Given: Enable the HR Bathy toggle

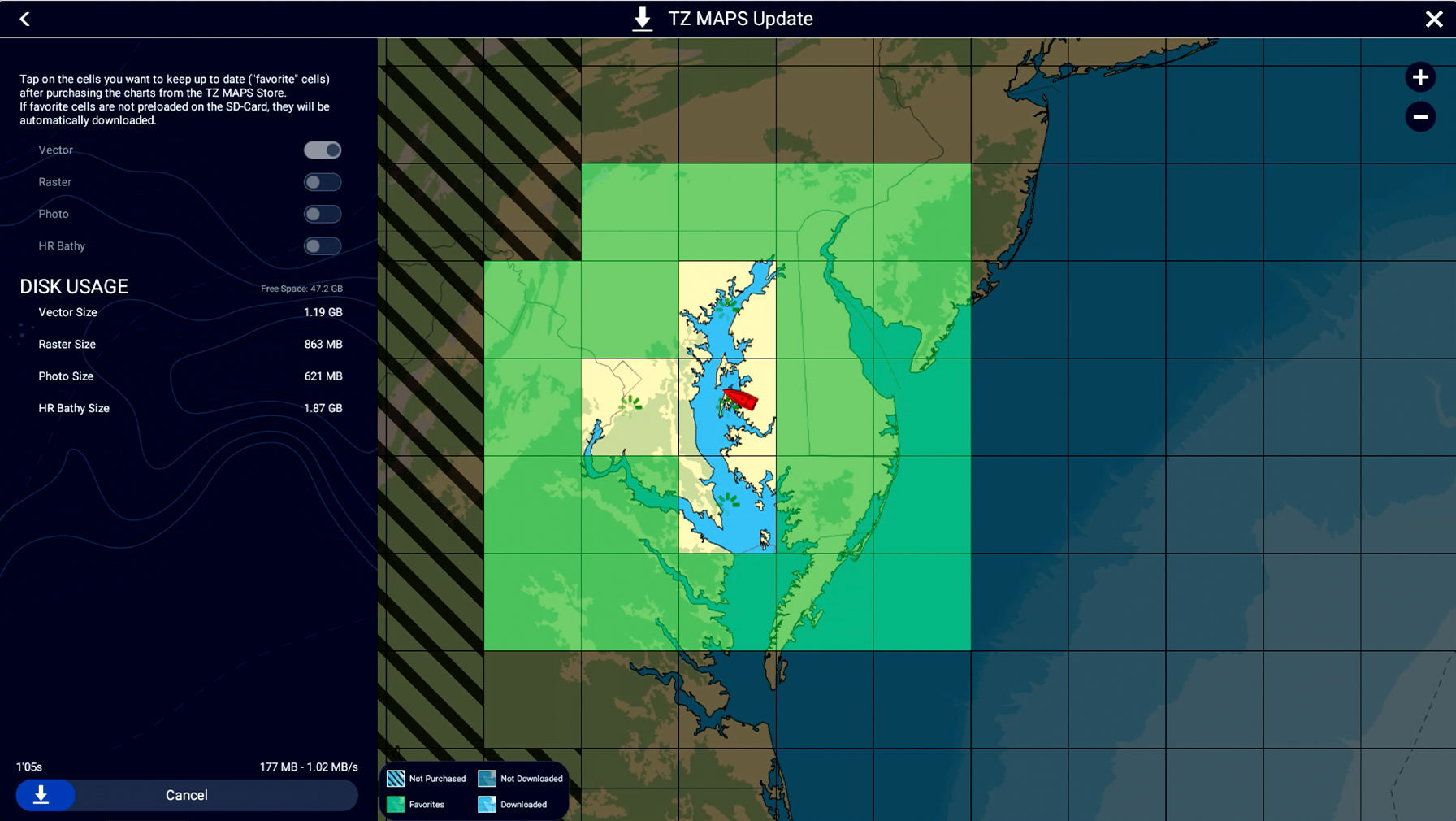Looking at the screenshot, I should (x=323, y=245).
